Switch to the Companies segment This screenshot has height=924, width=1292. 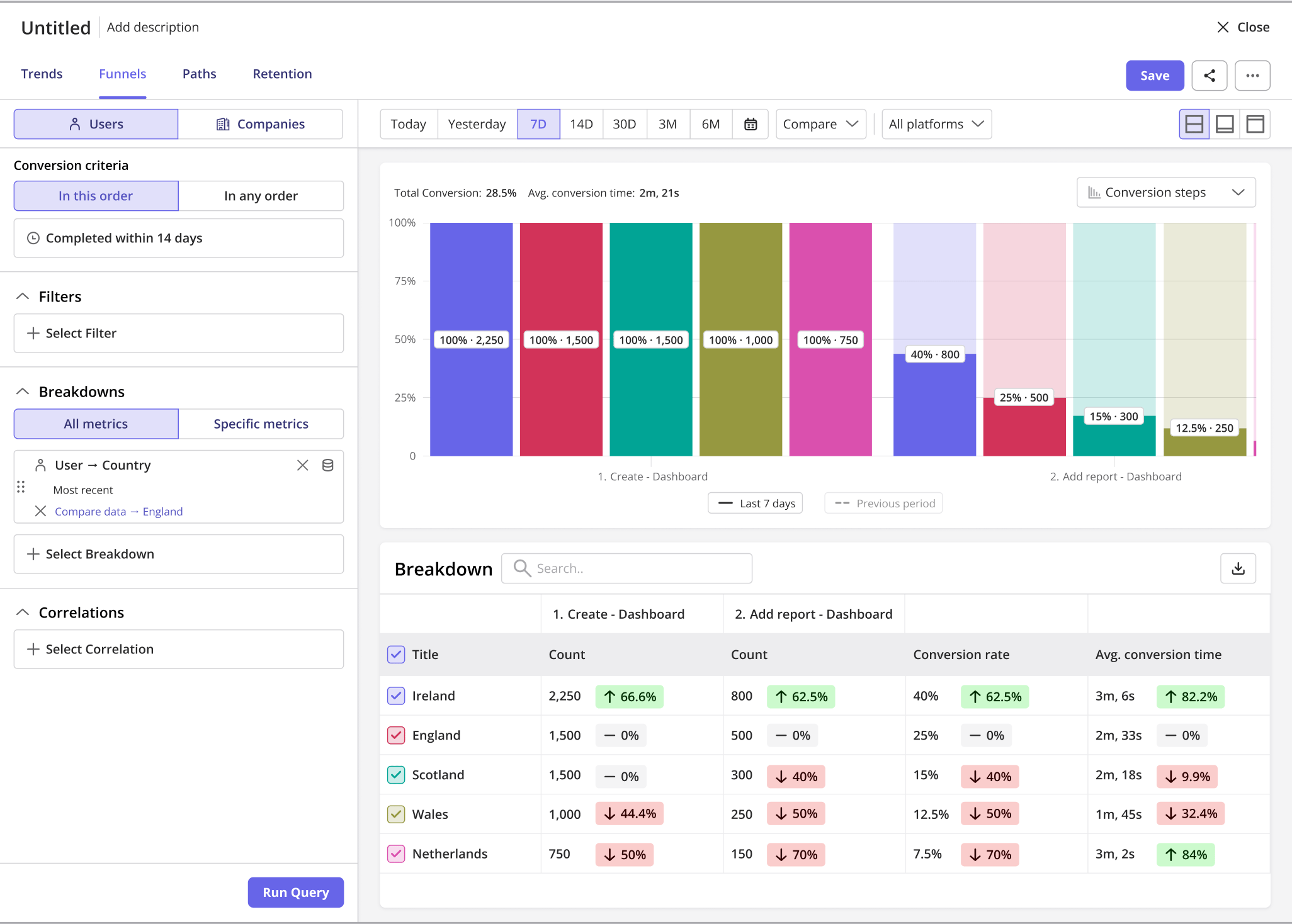(x=261, y=124)
